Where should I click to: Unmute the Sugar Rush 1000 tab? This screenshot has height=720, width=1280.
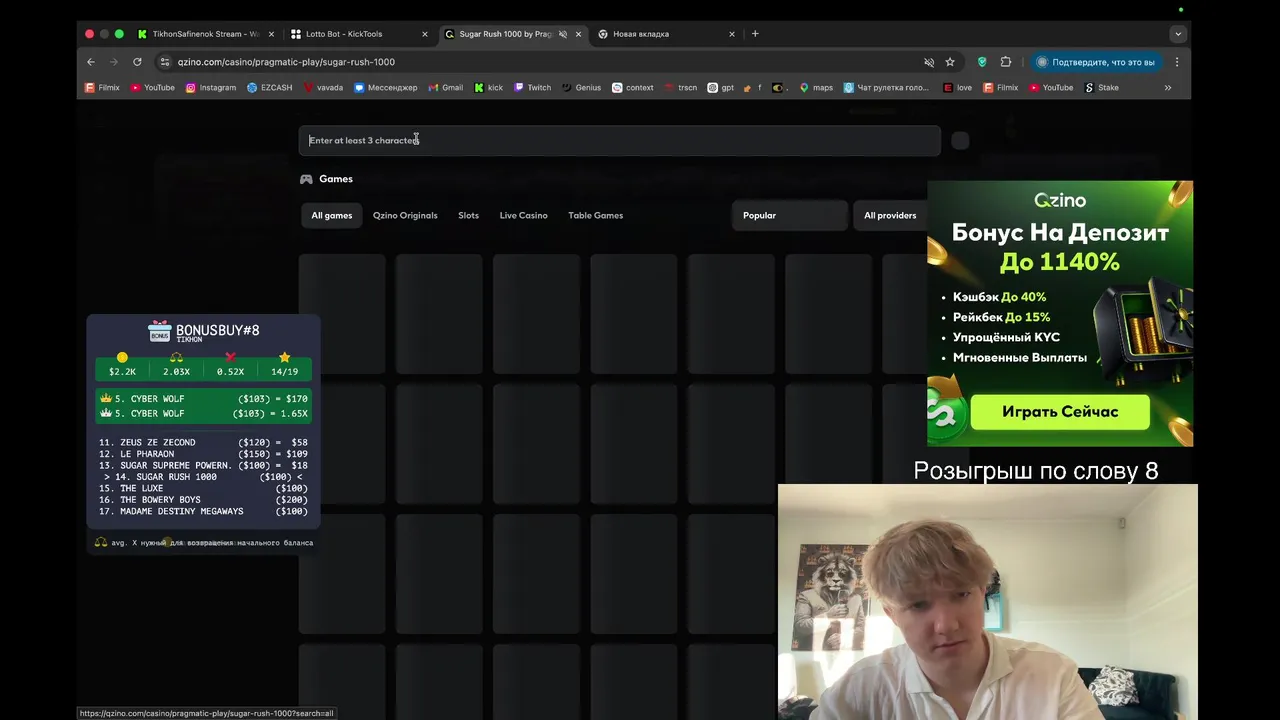point(563,34)
